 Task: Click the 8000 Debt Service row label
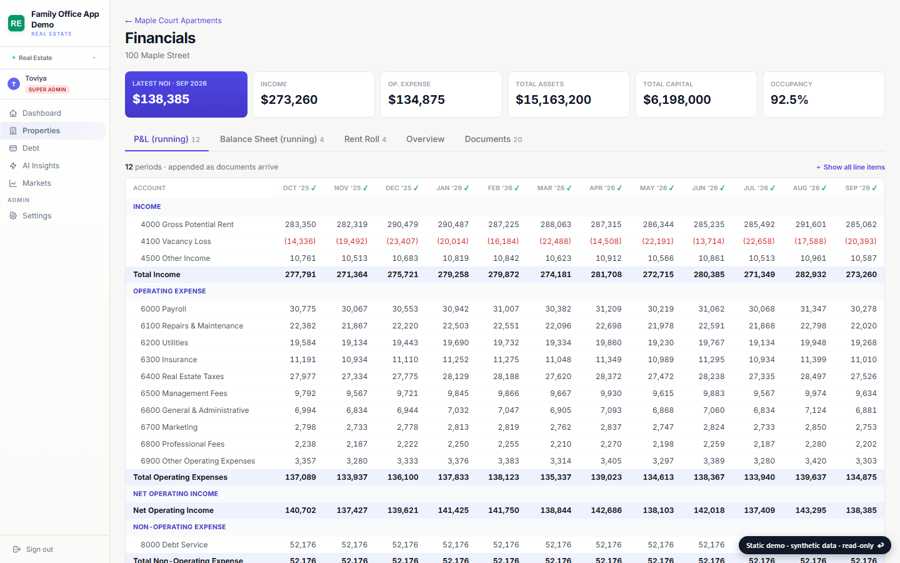tap(174, 545)
